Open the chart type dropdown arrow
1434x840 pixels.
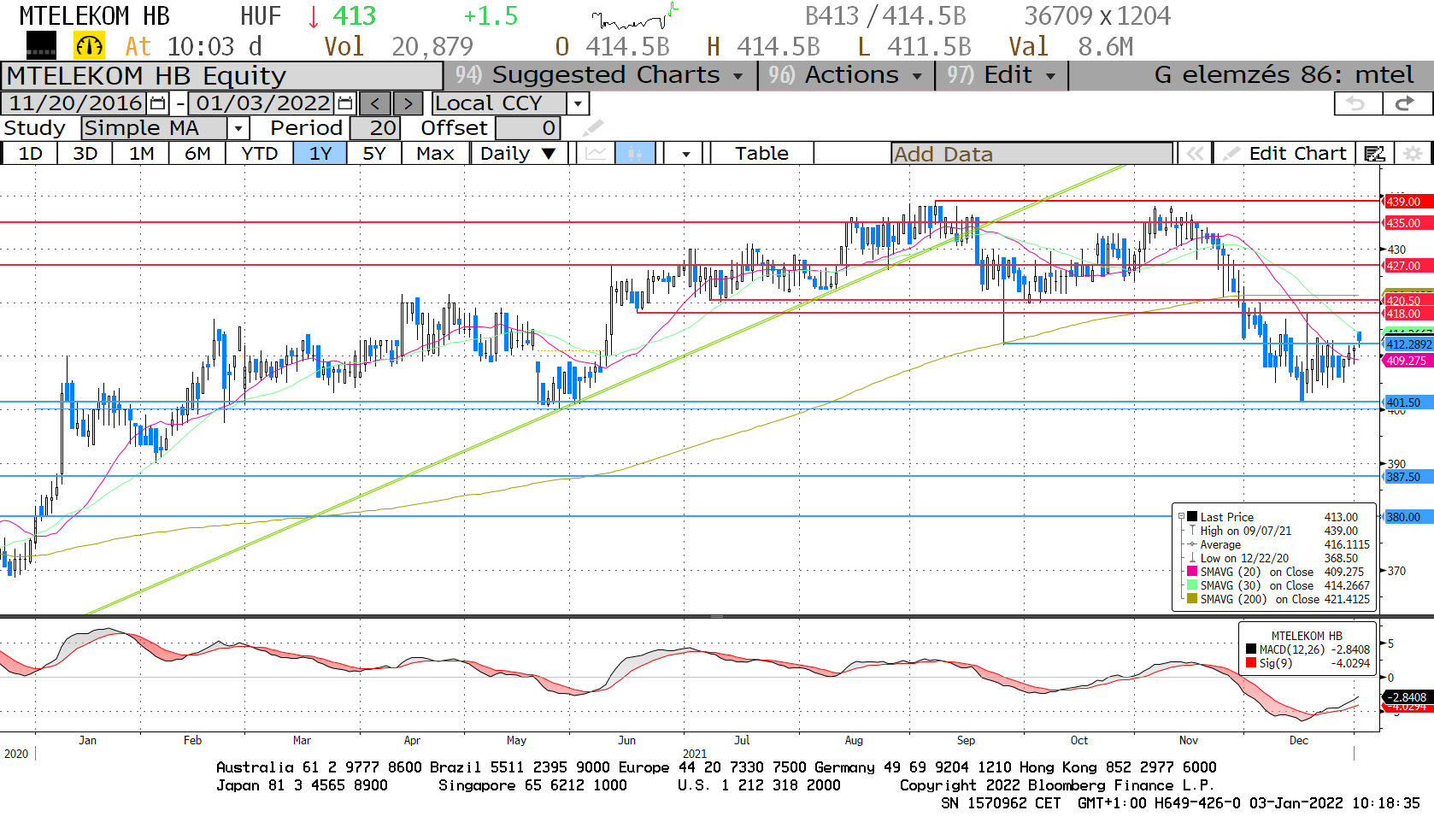pos(686,154)
